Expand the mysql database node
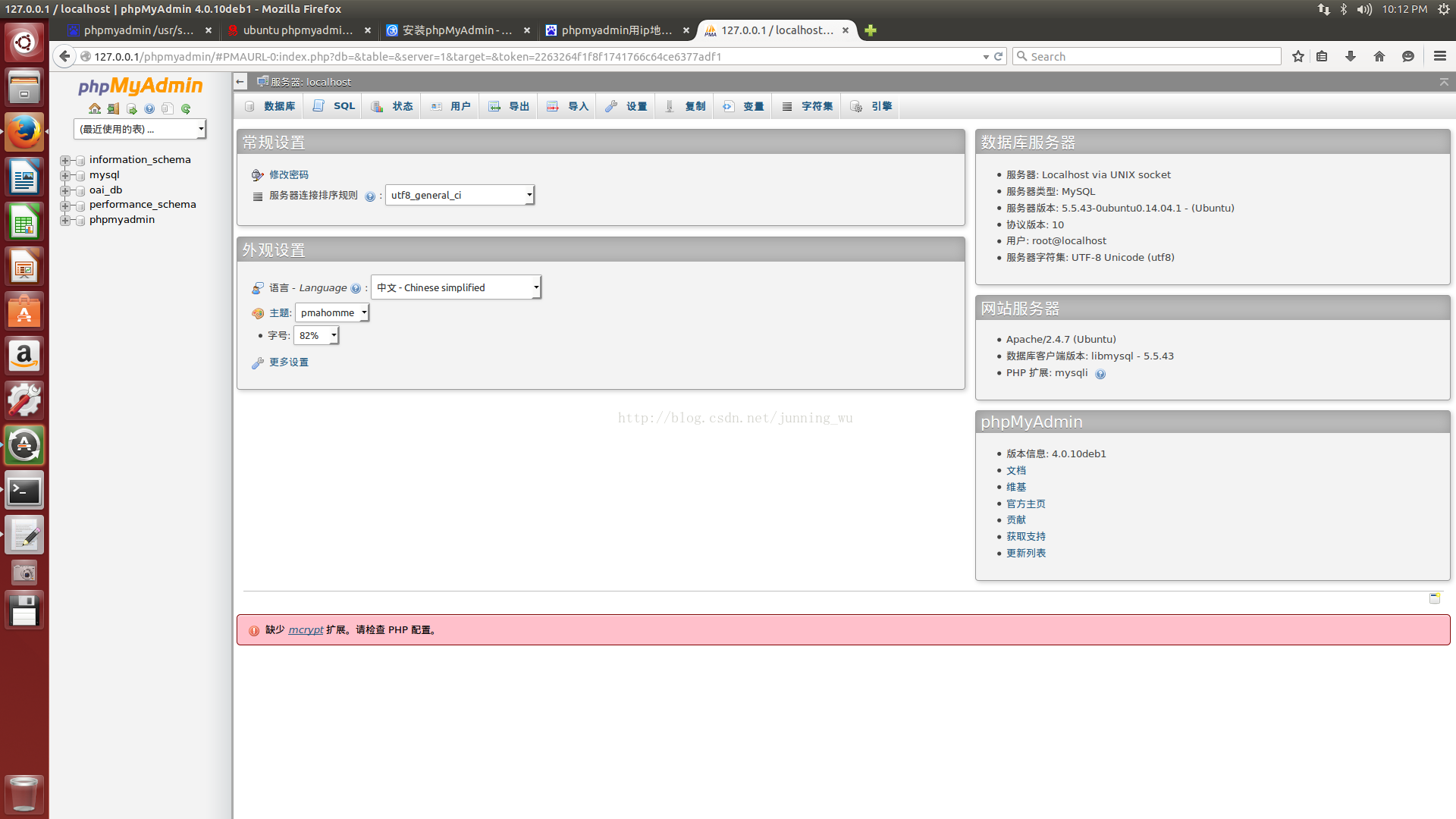 click(65, 175)
